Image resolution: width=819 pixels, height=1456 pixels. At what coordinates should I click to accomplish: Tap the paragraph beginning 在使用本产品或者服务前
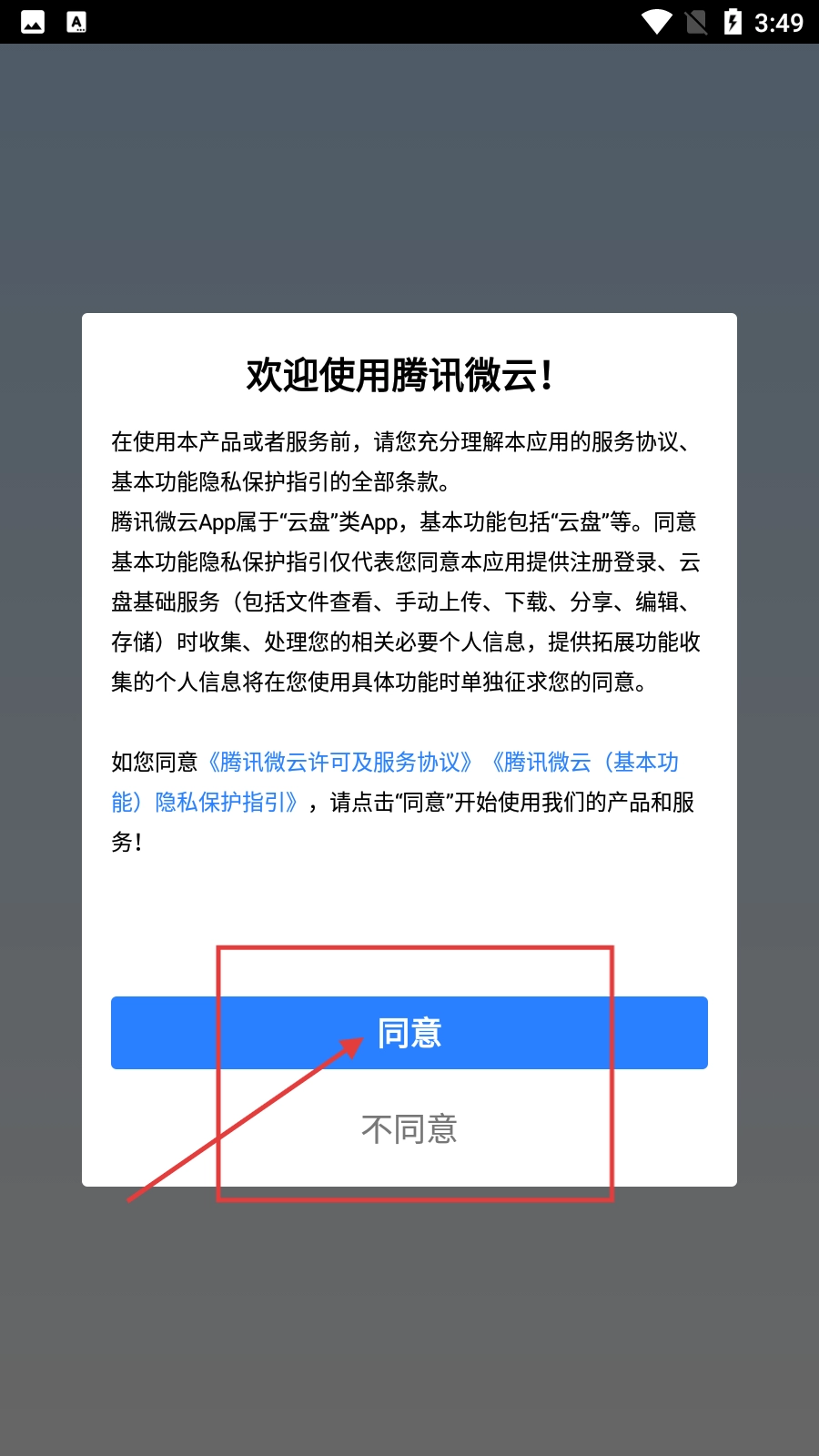pyautogui.click(x=406, y=461)
